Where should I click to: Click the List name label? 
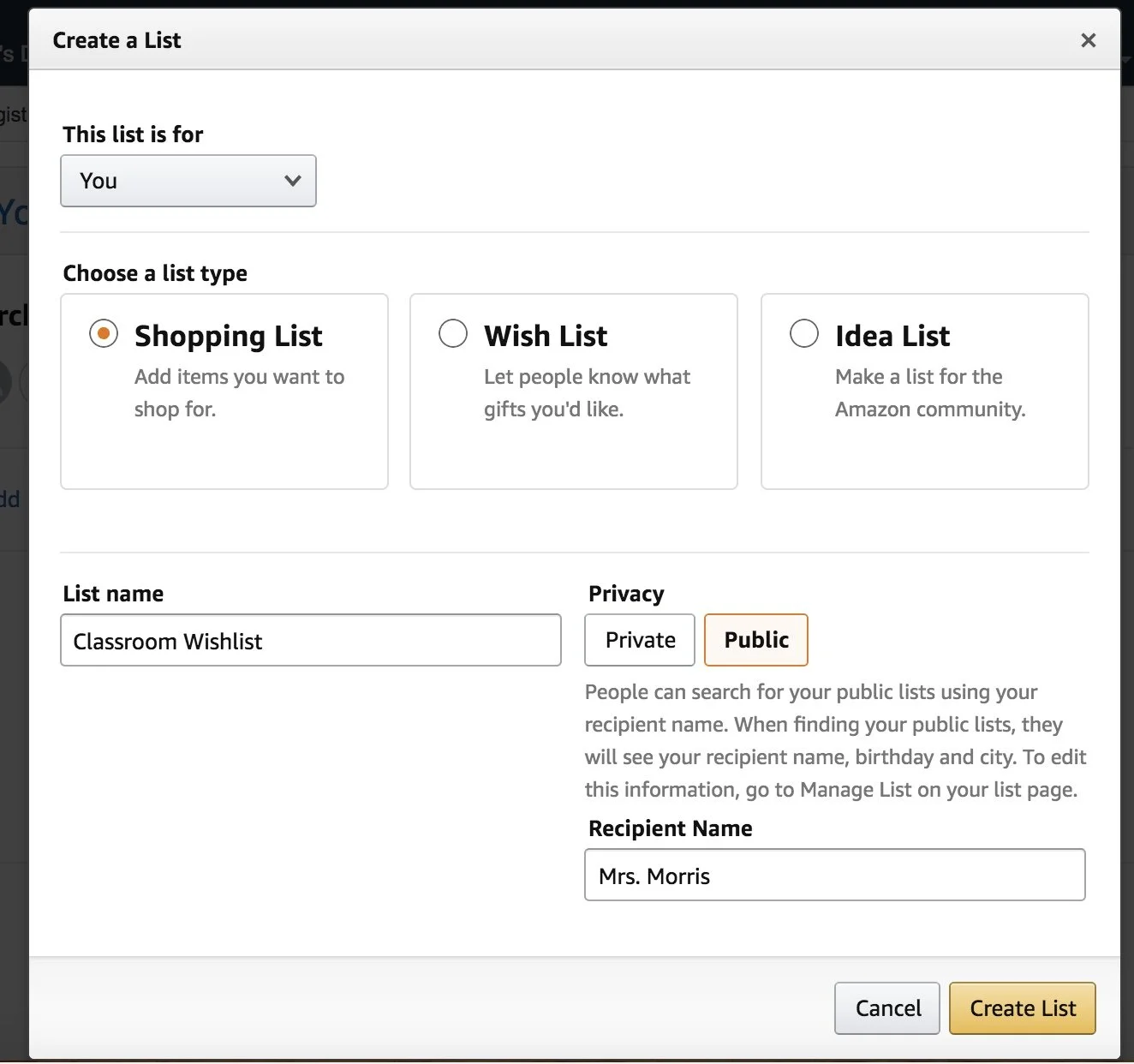[x=113, y=594]
